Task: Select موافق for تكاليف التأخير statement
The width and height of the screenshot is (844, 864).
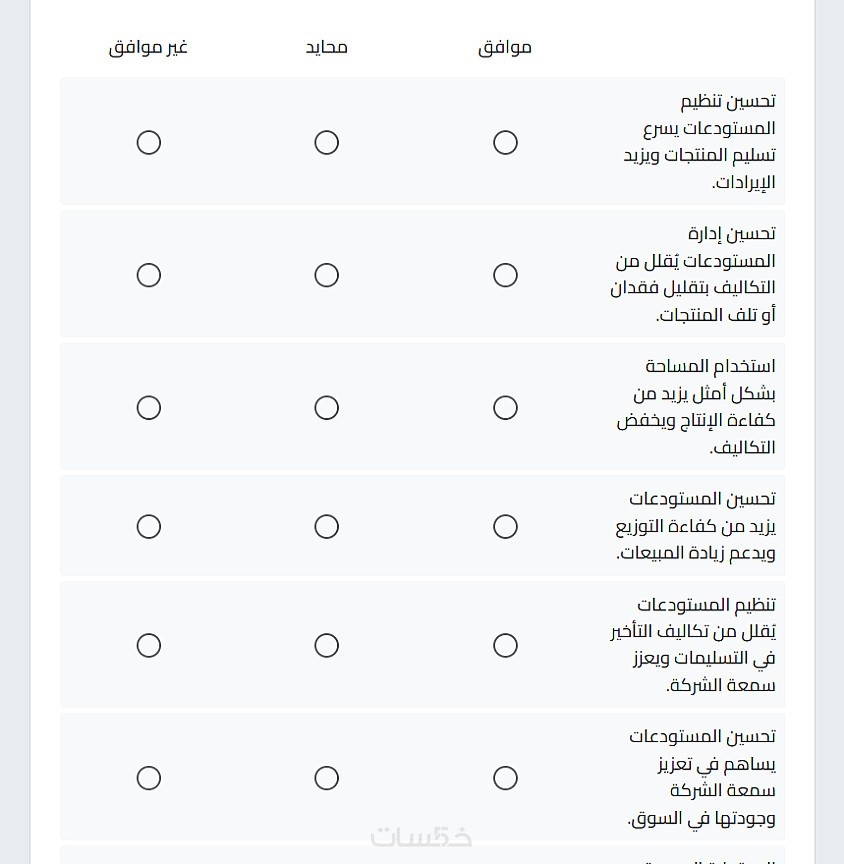Action: pos(505,646)
